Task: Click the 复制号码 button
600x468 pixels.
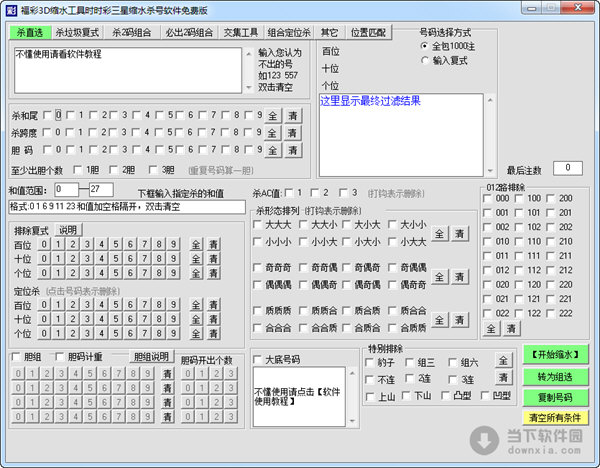Action: (555, 398)
